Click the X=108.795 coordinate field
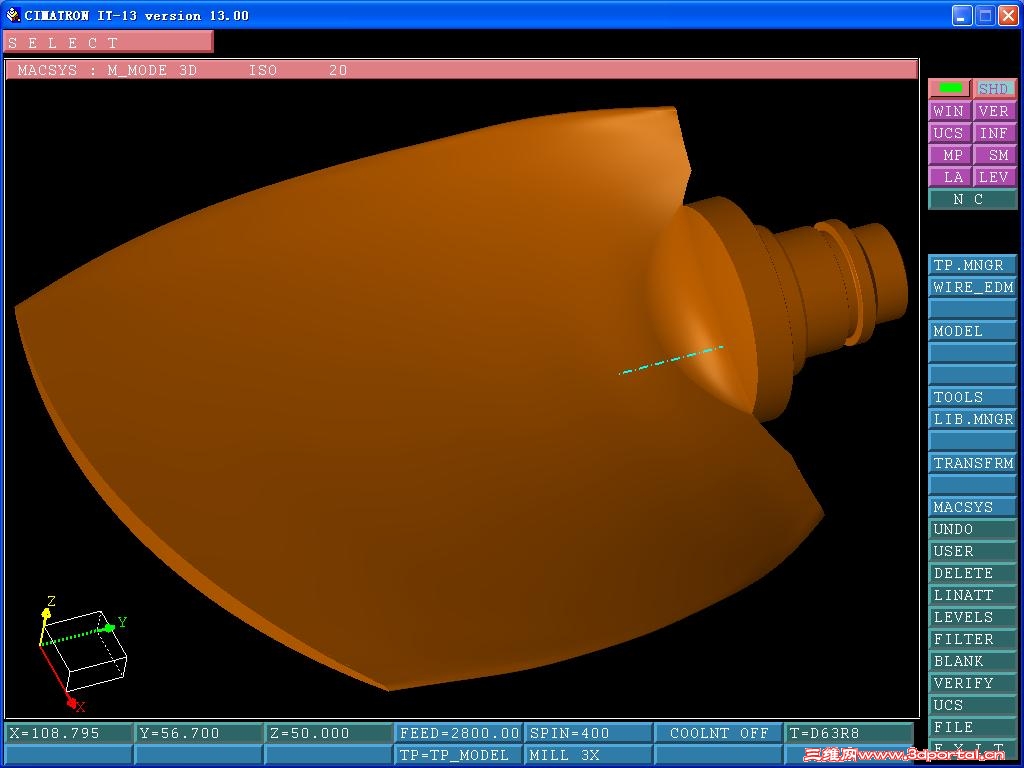 [x=69, y=733]
